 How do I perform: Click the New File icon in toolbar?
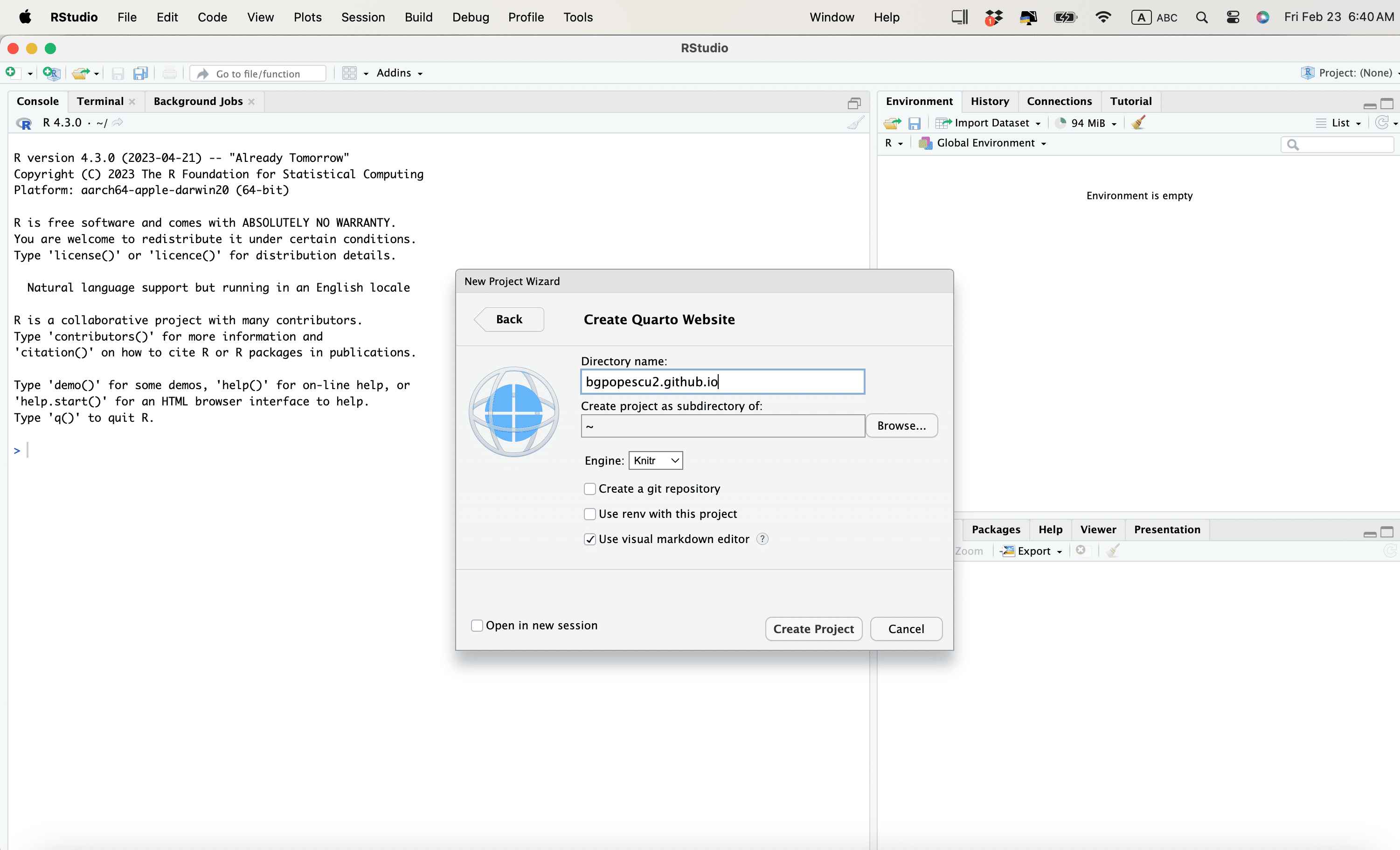coord(11,73)
